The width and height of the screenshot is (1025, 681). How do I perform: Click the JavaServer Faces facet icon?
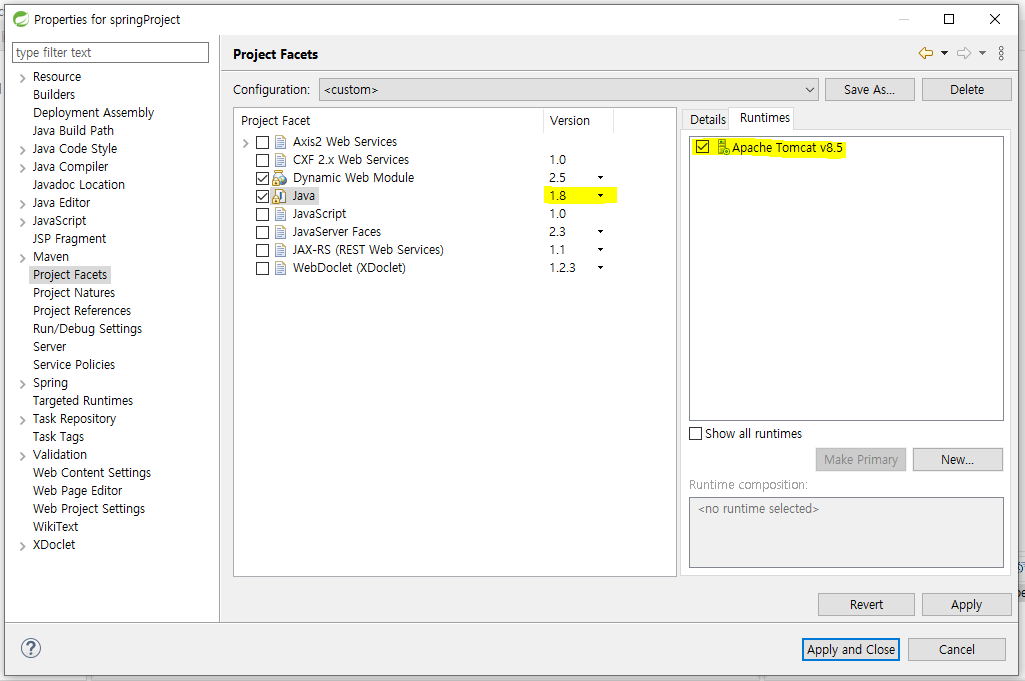click(x=280, y=232)
